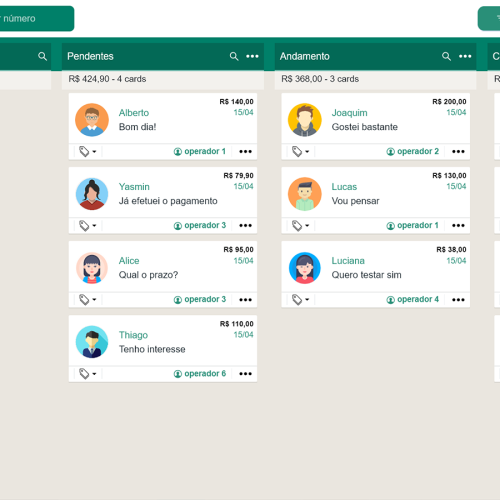Open more options on Alice card
The height and width of the screenshot is (500, 500).
click(x=245, y=300)
